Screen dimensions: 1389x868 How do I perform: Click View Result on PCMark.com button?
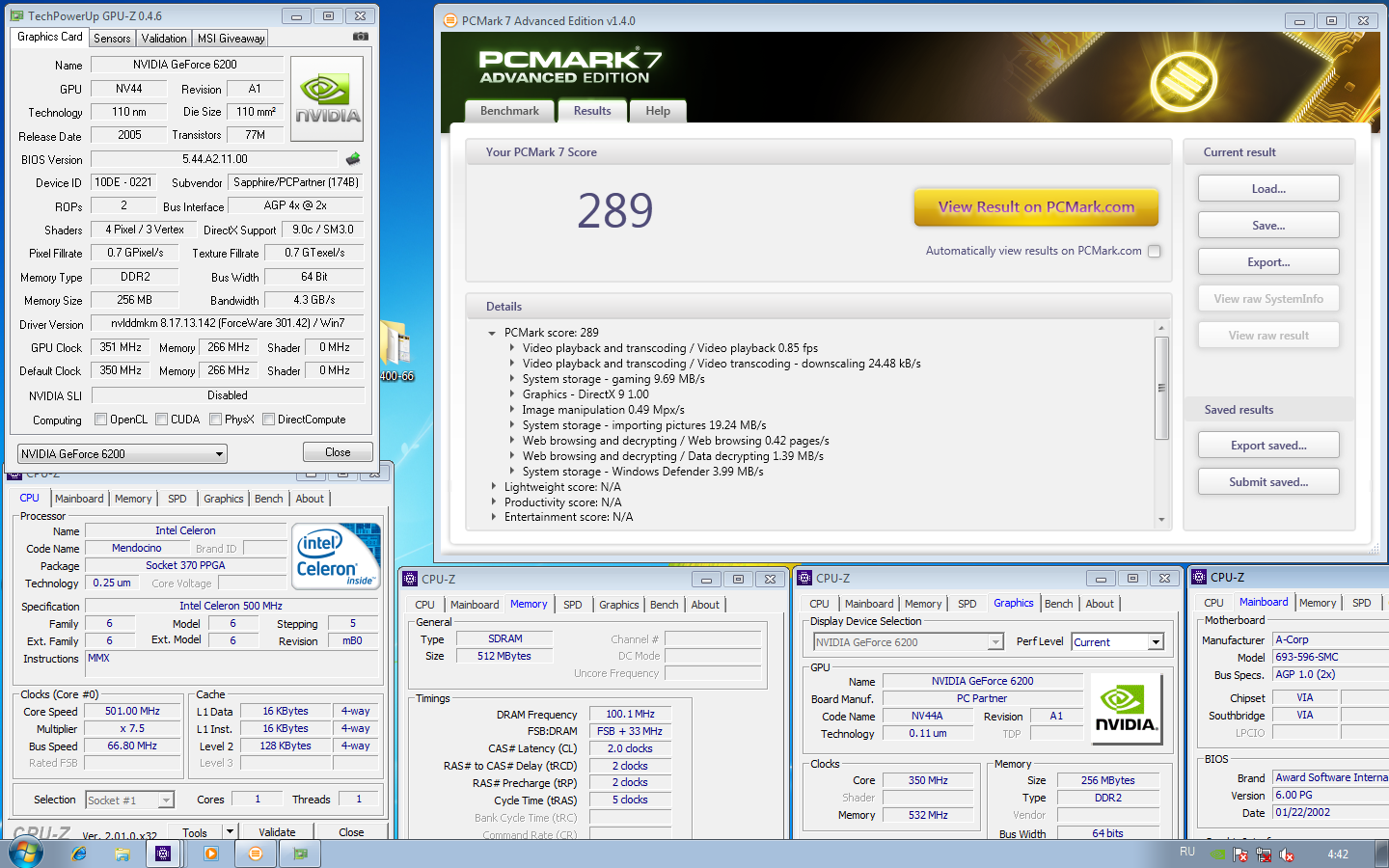(1036, 206)
